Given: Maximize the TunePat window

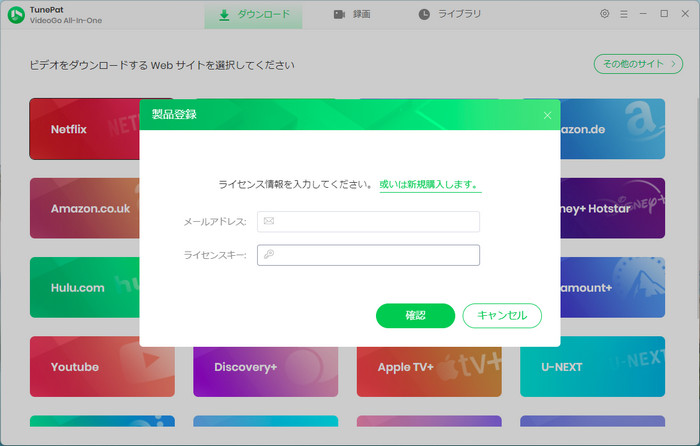Looking at the screenshot, I should [x=664, y=14].
